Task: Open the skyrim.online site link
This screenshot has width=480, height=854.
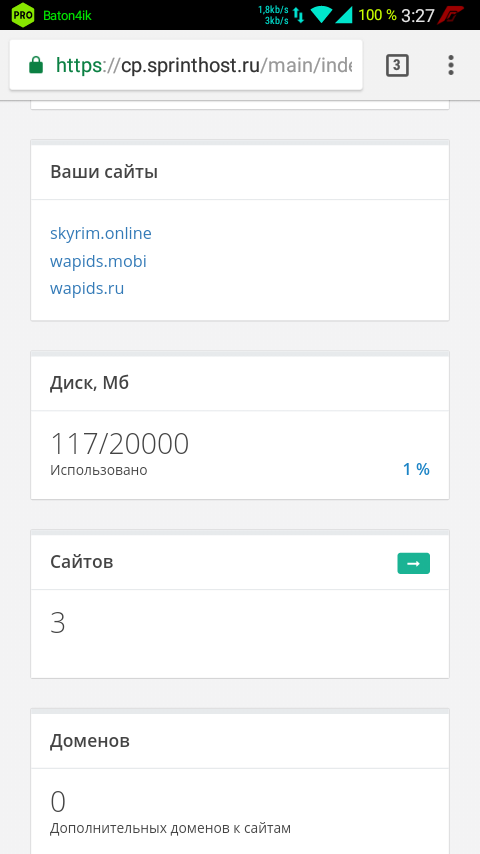Action: click(x=101, y=234)
